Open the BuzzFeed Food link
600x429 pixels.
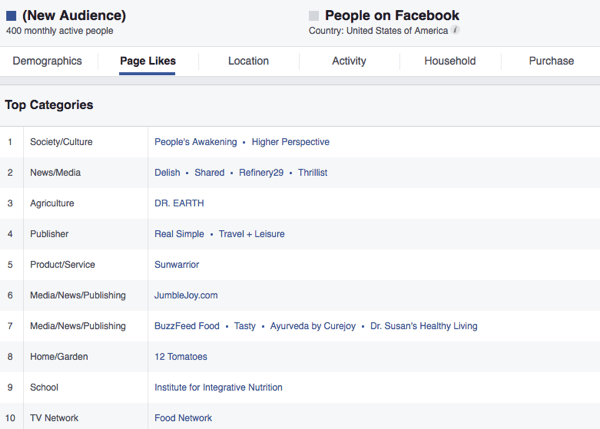[189, 326]
